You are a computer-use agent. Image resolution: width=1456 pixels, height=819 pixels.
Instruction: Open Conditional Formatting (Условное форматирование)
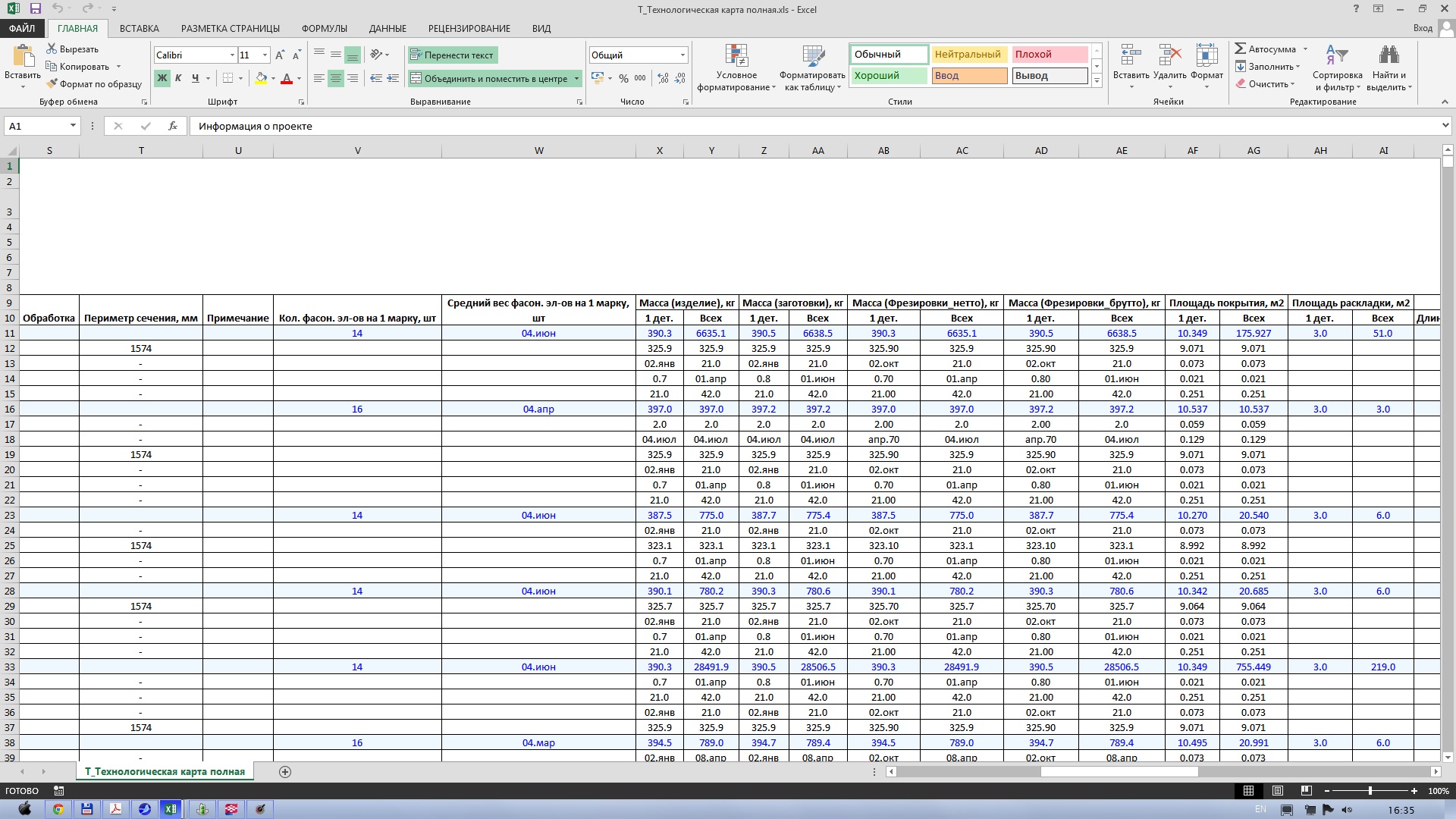[736, 67]
